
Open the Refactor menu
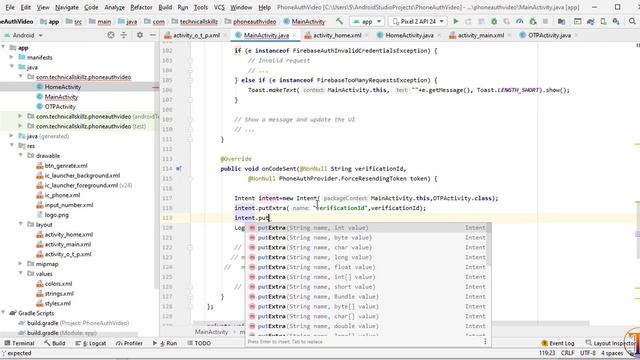pos(141,7)
